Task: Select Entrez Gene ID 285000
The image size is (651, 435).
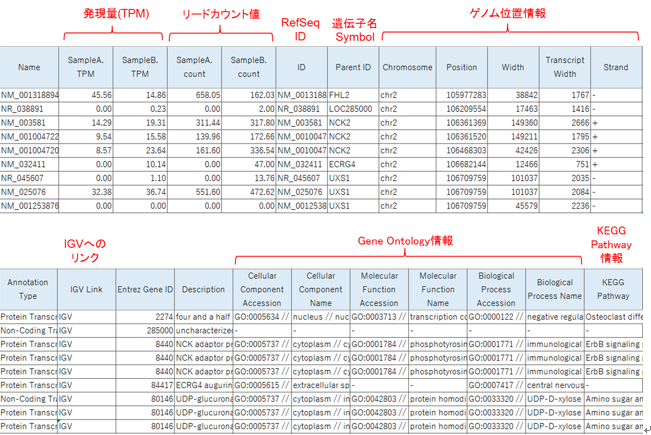Action: coord(145,331)
